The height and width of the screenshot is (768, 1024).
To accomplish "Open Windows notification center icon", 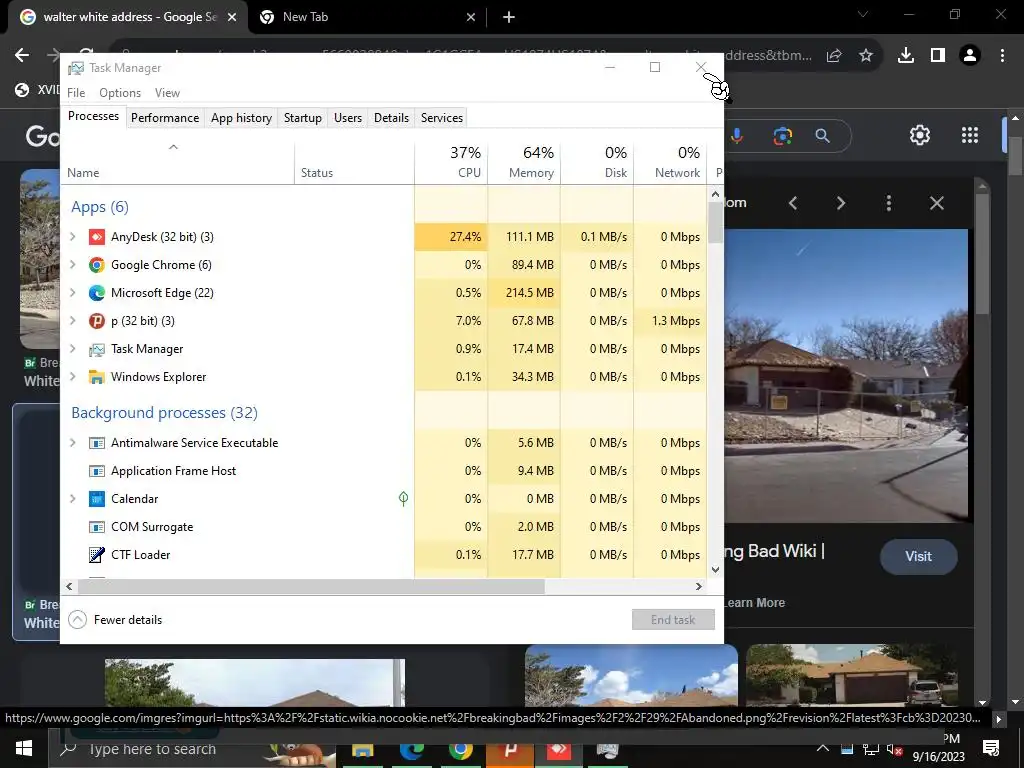I will click(991, 748).
